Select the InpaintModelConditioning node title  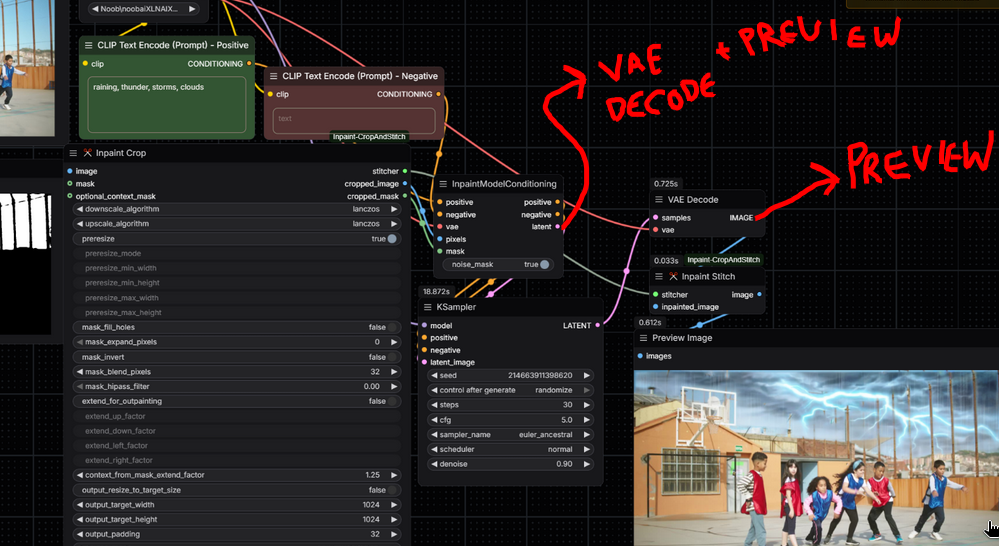504,184
